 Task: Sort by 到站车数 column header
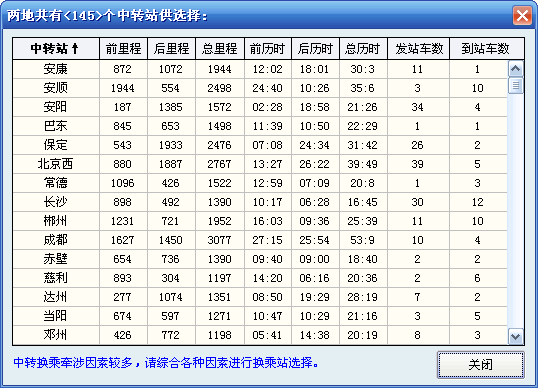click(487, 49)
